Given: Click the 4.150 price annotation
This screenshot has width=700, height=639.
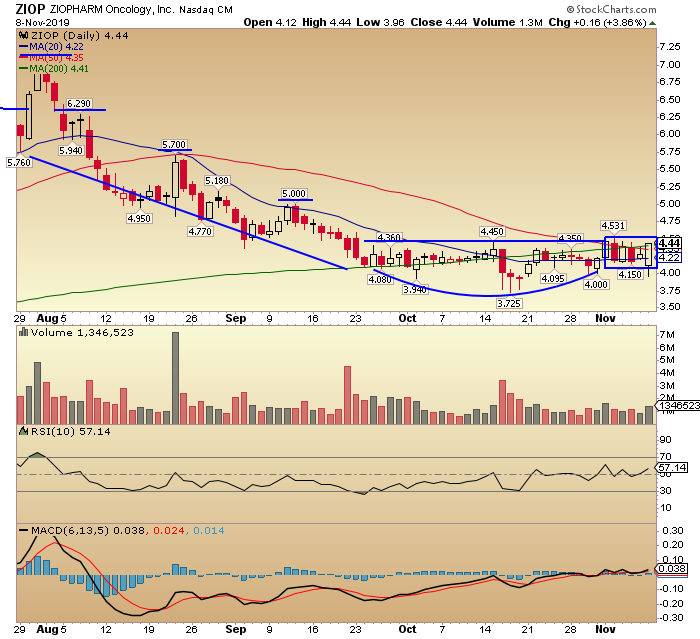Looking at the screenshot, I should click(x=630, y=274).
